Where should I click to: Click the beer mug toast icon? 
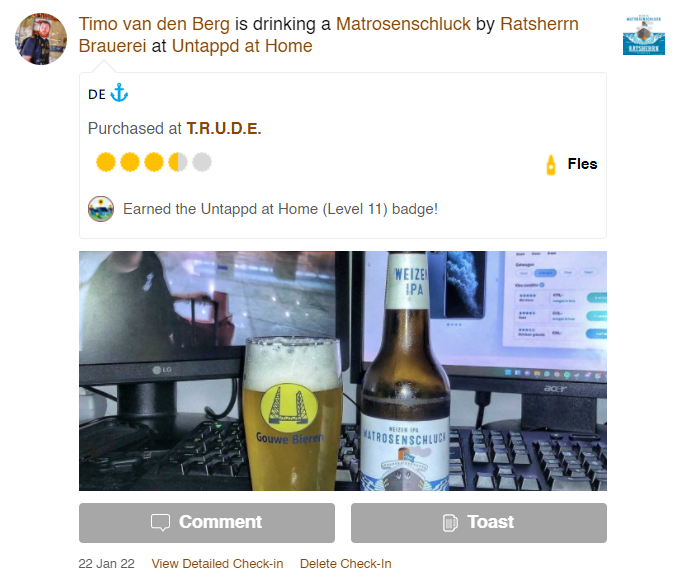coord(450,522)
